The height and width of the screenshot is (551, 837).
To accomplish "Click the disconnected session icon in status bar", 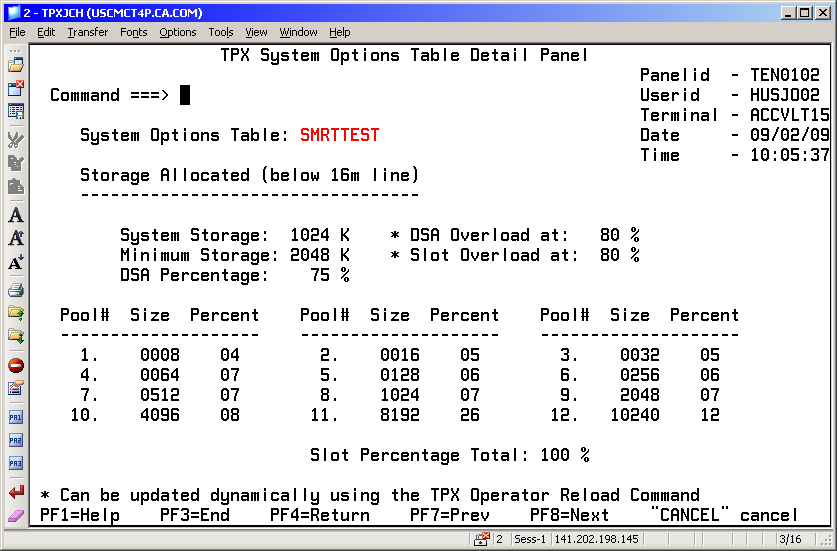I will point(484,540).
